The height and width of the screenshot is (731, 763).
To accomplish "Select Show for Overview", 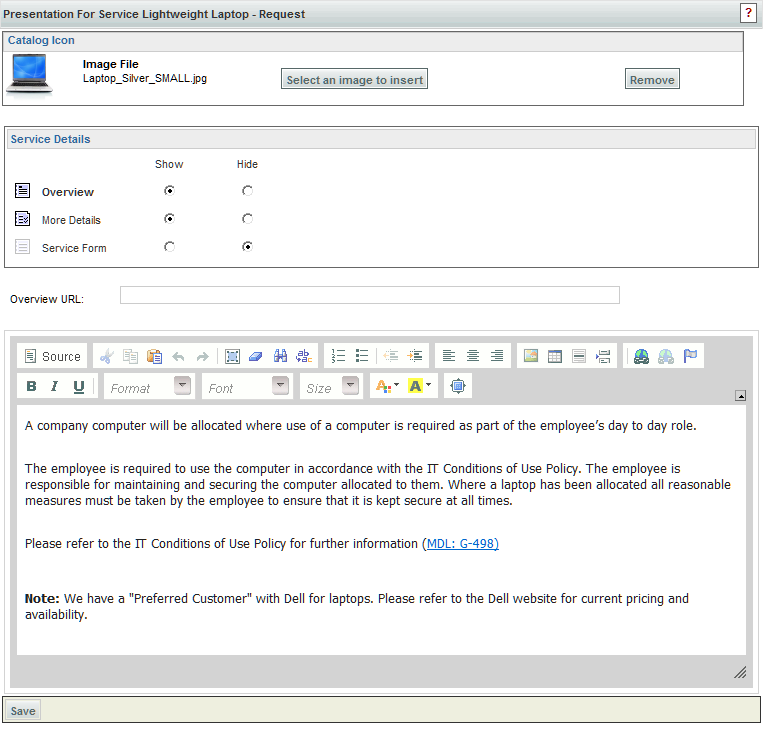I will (x=169, y=190).
